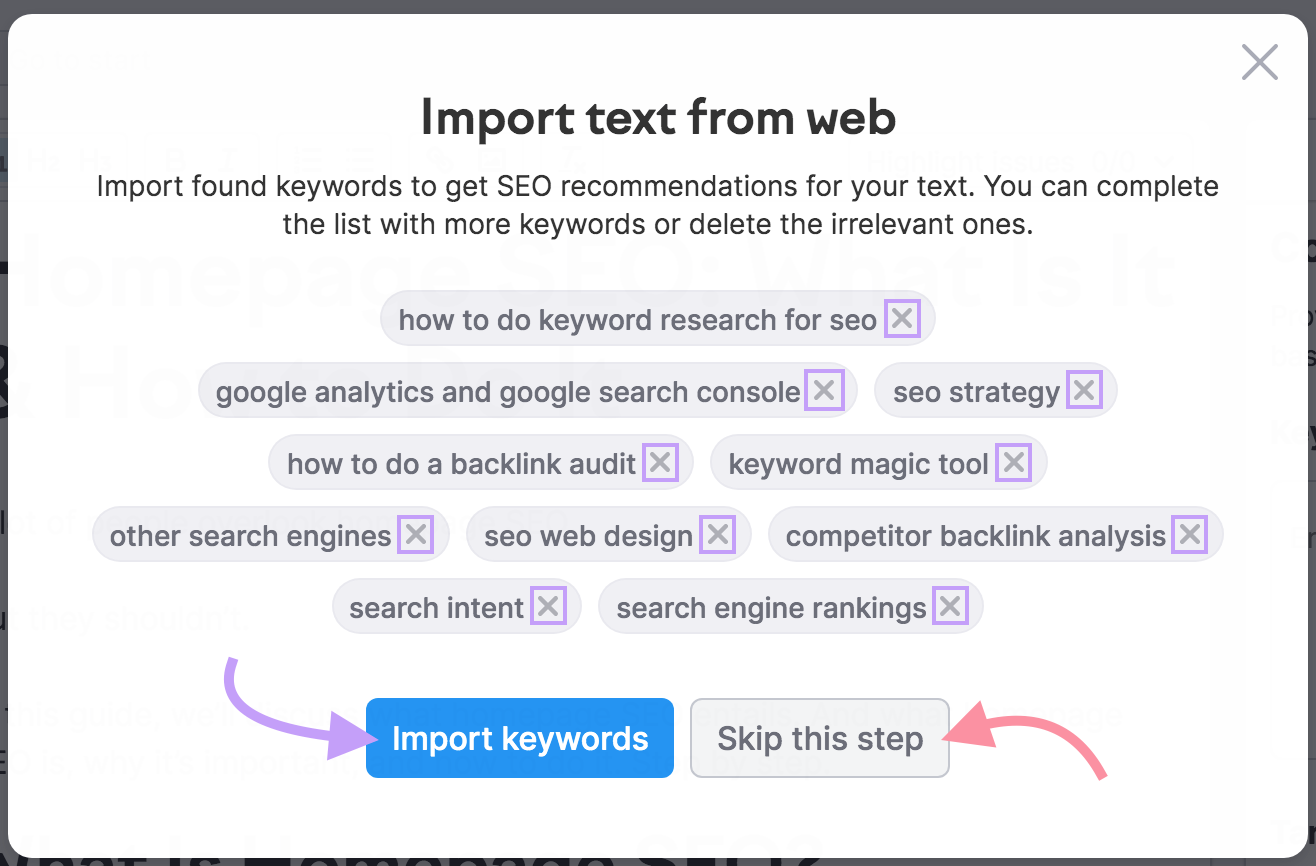Delete 'competitor backlink analysis' keyword tag
This screenshot has width=1316, height=866.
tap(1190, 536)
